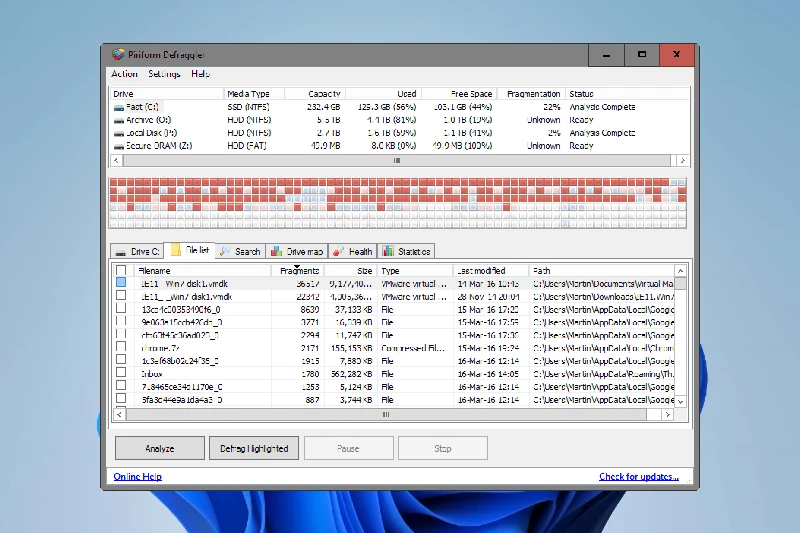
Task: Click file list horizontal scrollbar thumb
Action: (x=386, y=415)
